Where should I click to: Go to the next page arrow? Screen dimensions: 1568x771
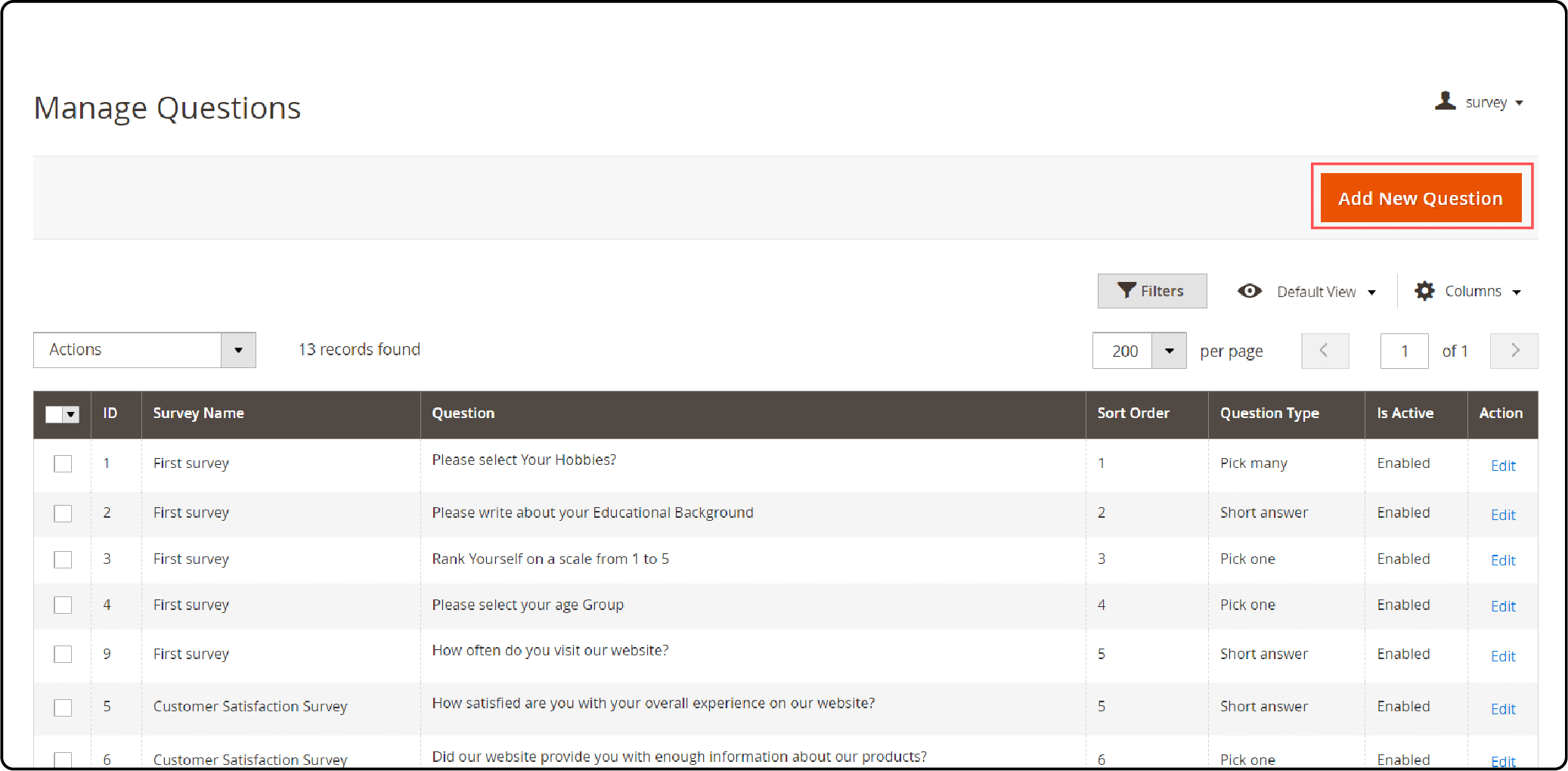1514,351
